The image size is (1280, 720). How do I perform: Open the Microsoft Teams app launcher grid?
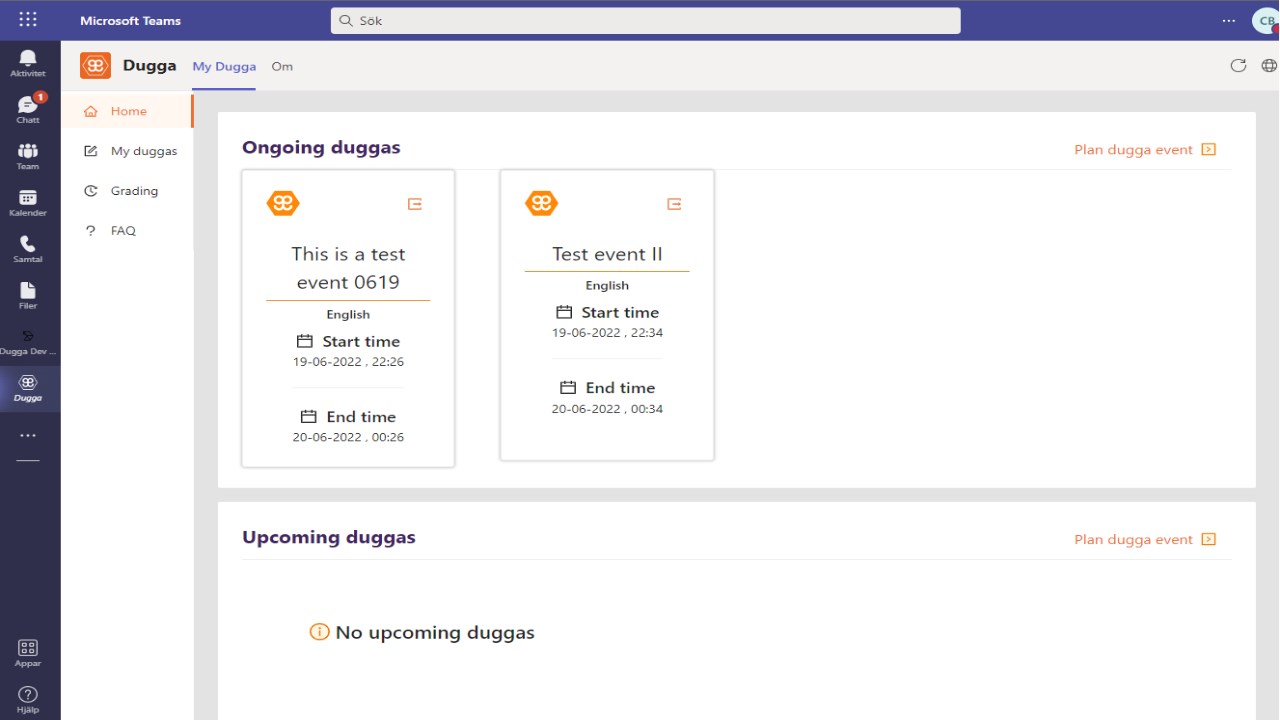pos(28,20)
